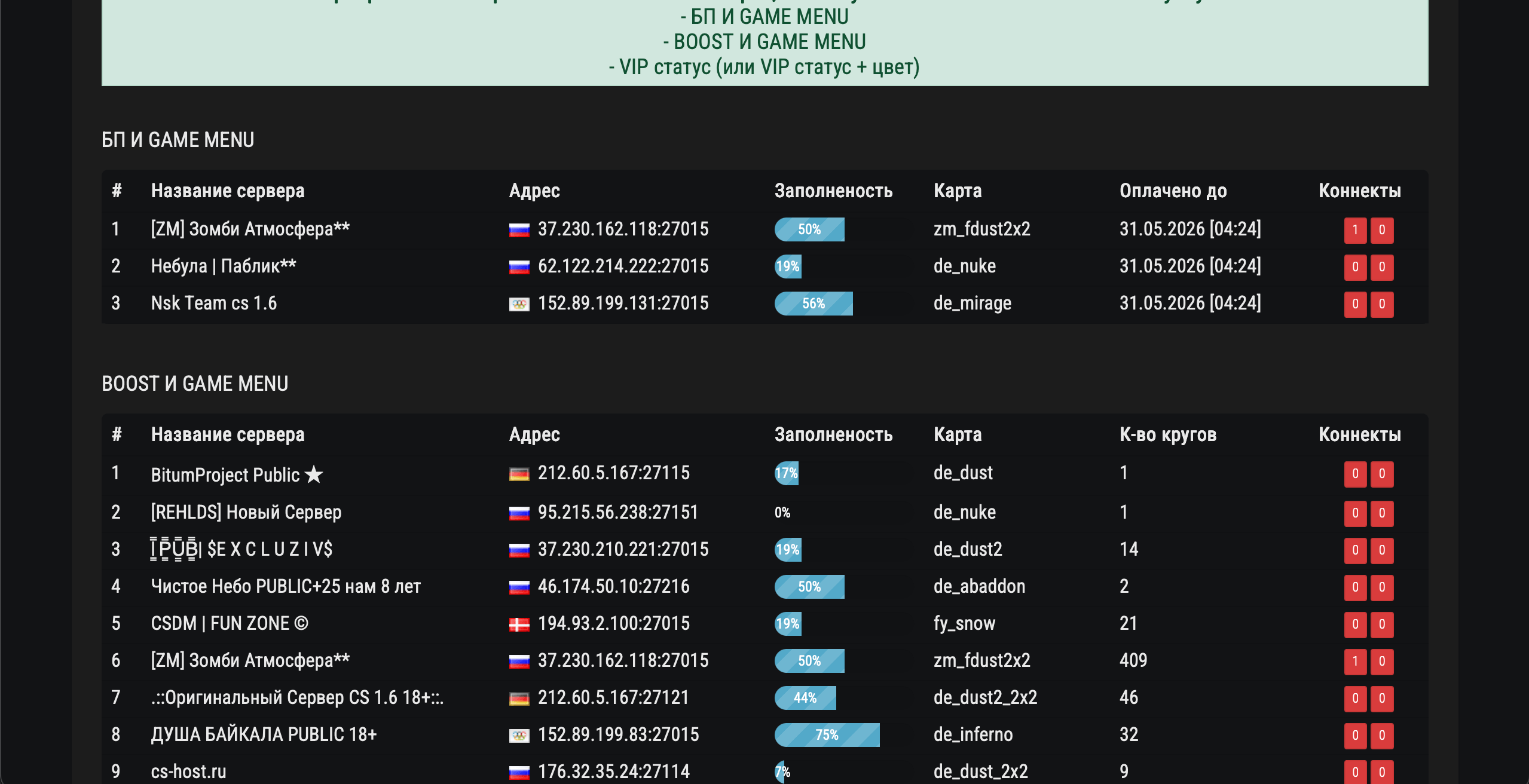The height and width of the screenshot is (784, 1529).
Task: Click the first red connect counter for Небула | Паблик
Action: pyautogui.click(x=1355, y=267)
